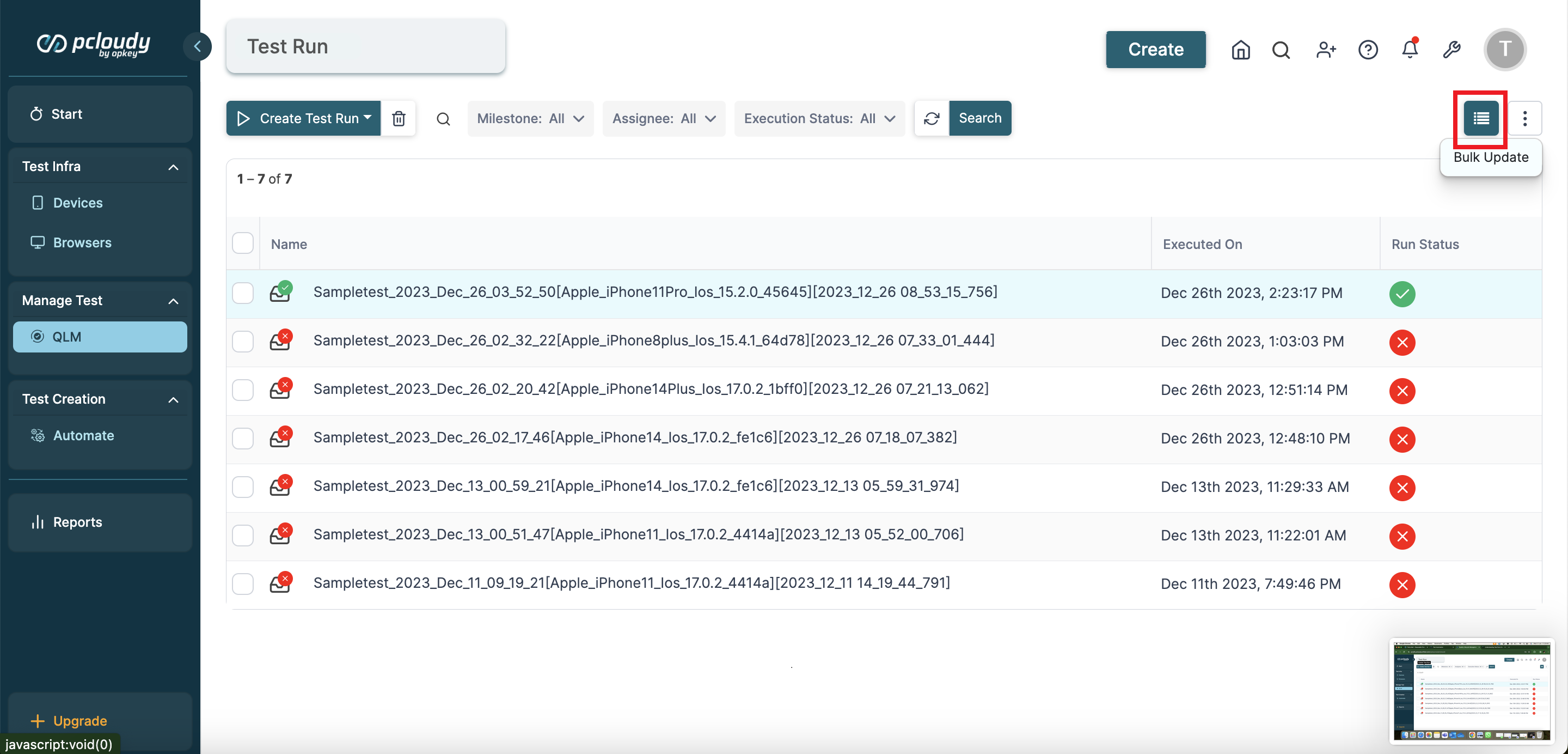The height and width of the screenshot is (754, 1568).
Task: Click Upgrade in the sidebar
Action: pos(69,721)
